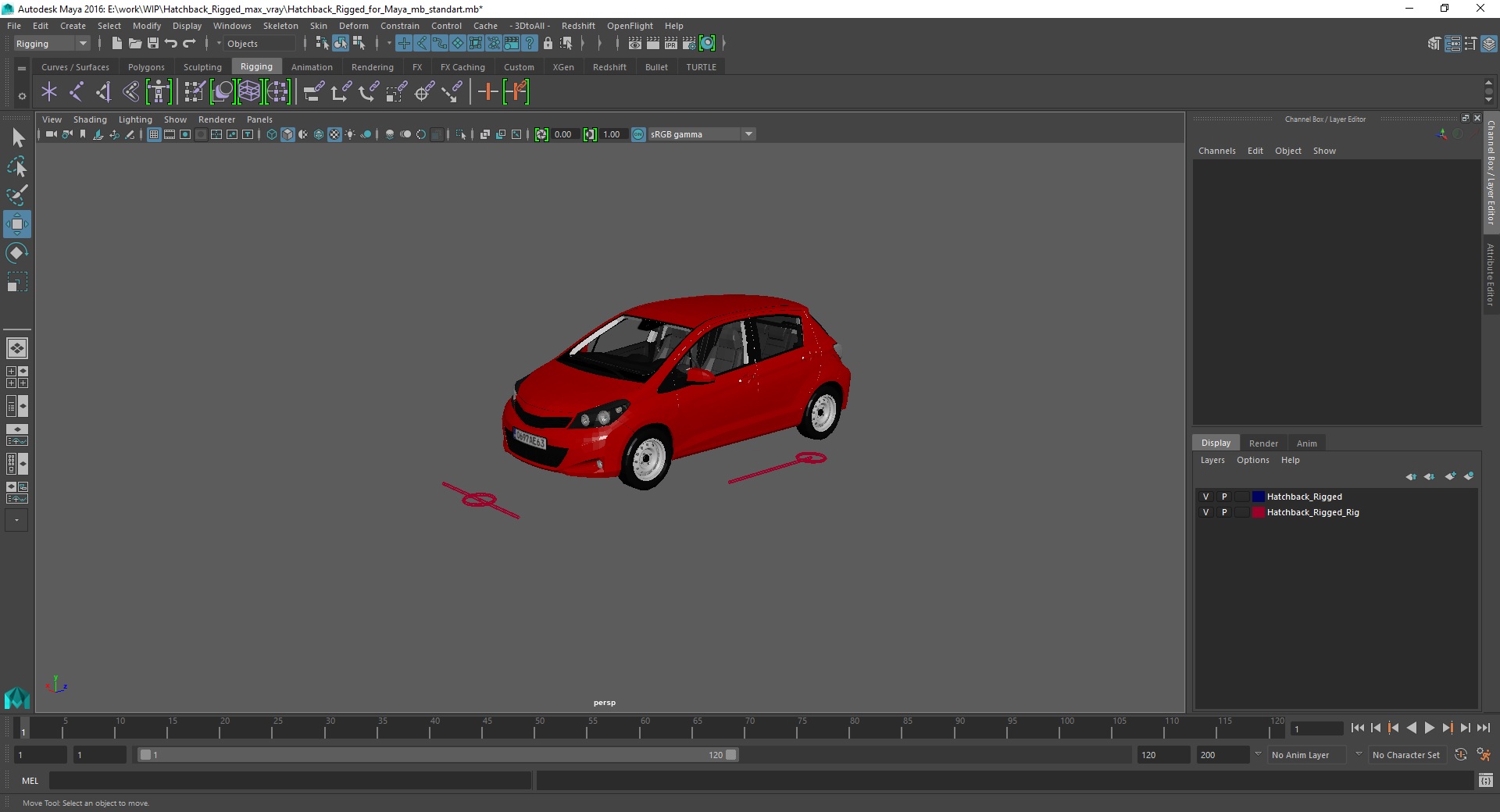Open the Deform menu
This screenshot has height=812, width=1500.
tap(353, 26)
